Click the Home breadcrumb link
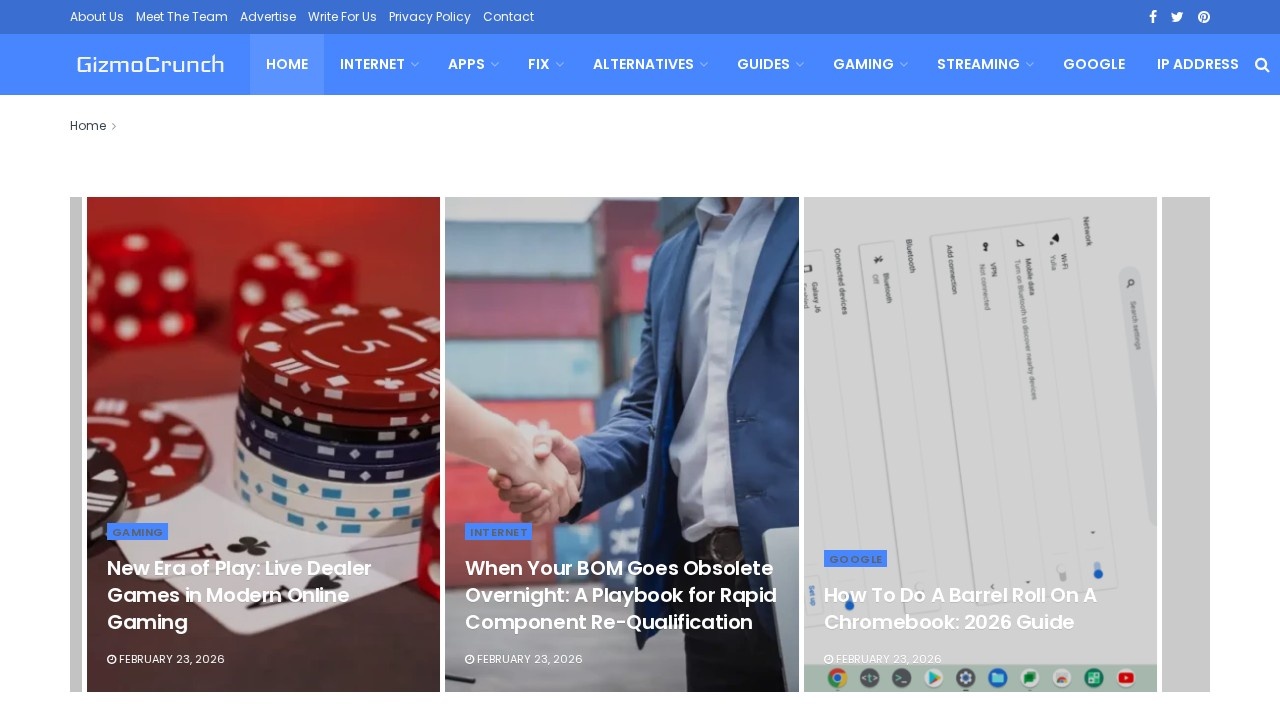The height and width of the screenshot is (720, 1280). pos(88,126)
